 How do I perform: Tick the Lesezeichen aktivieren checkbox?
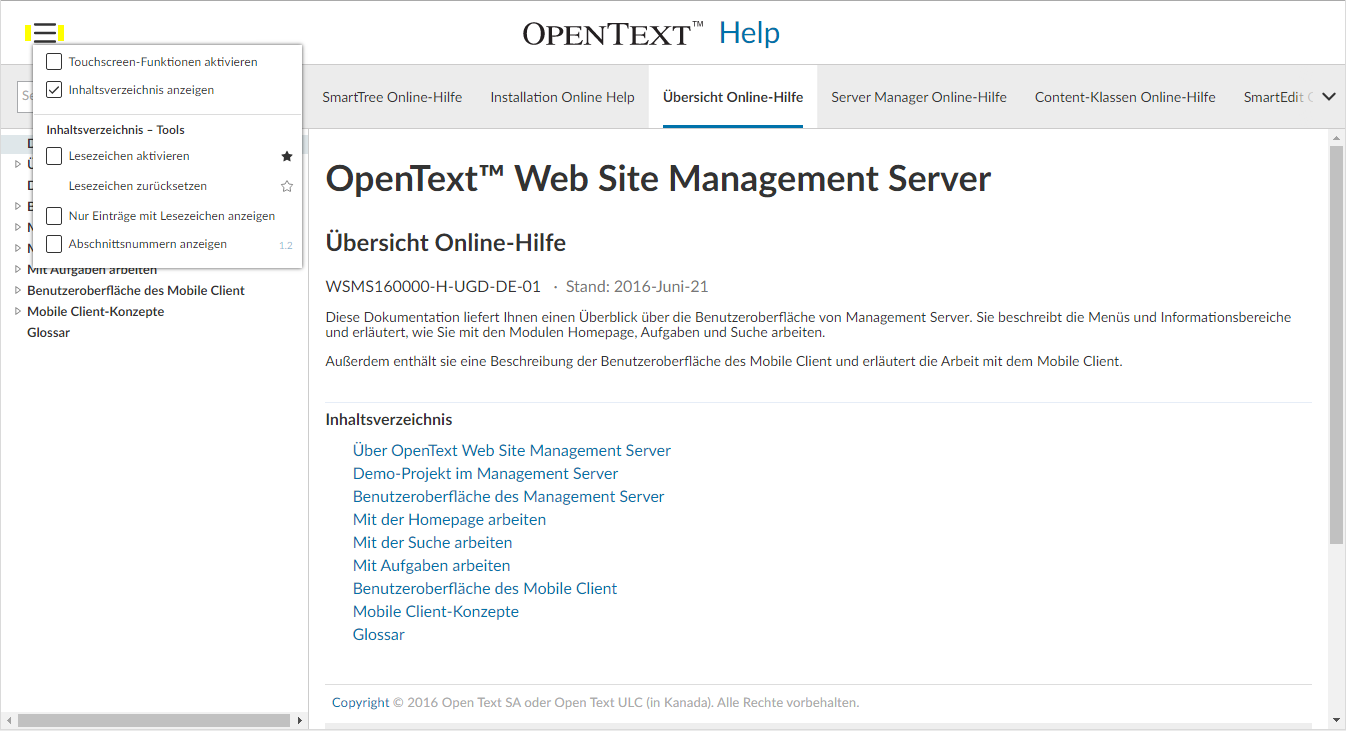click(54, 156)
